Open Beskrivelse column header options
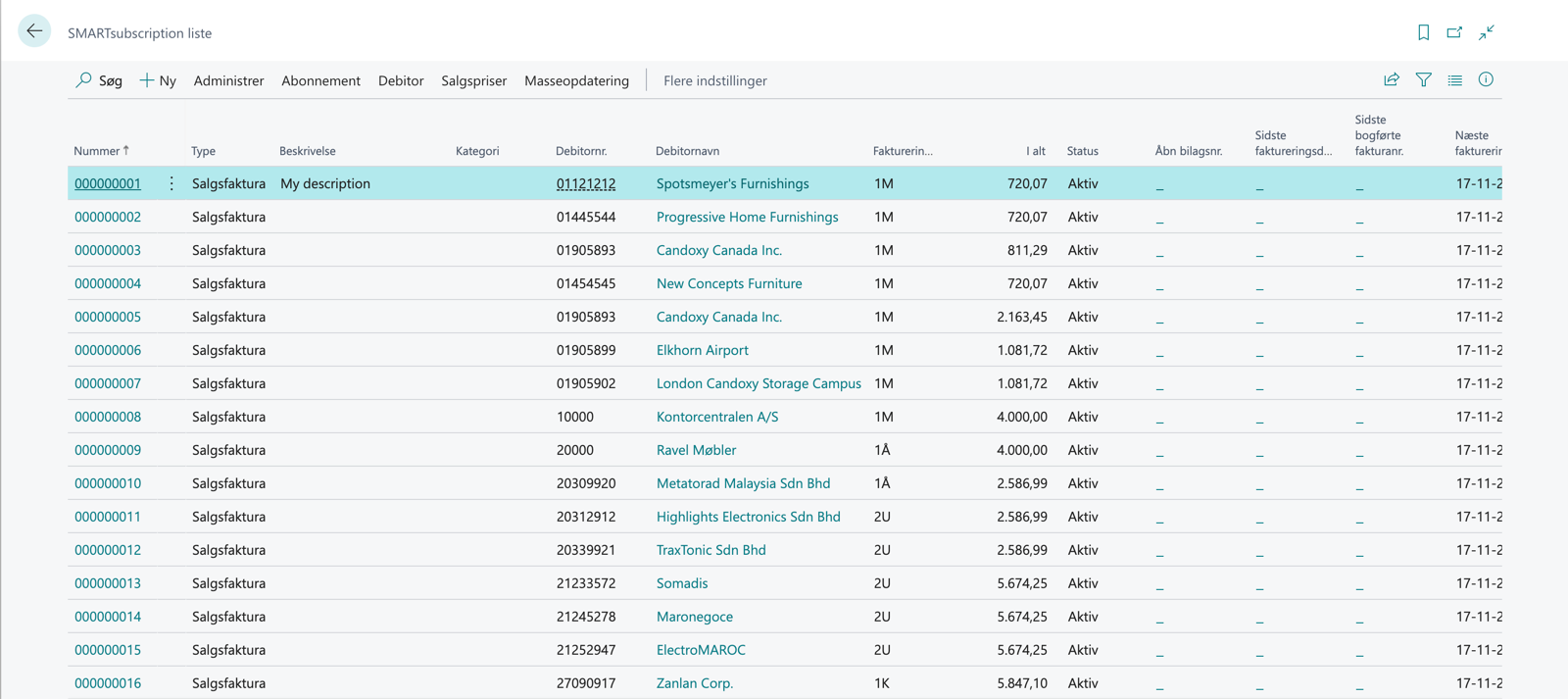This screenshot has height=699, width=1568. point(307,151)
